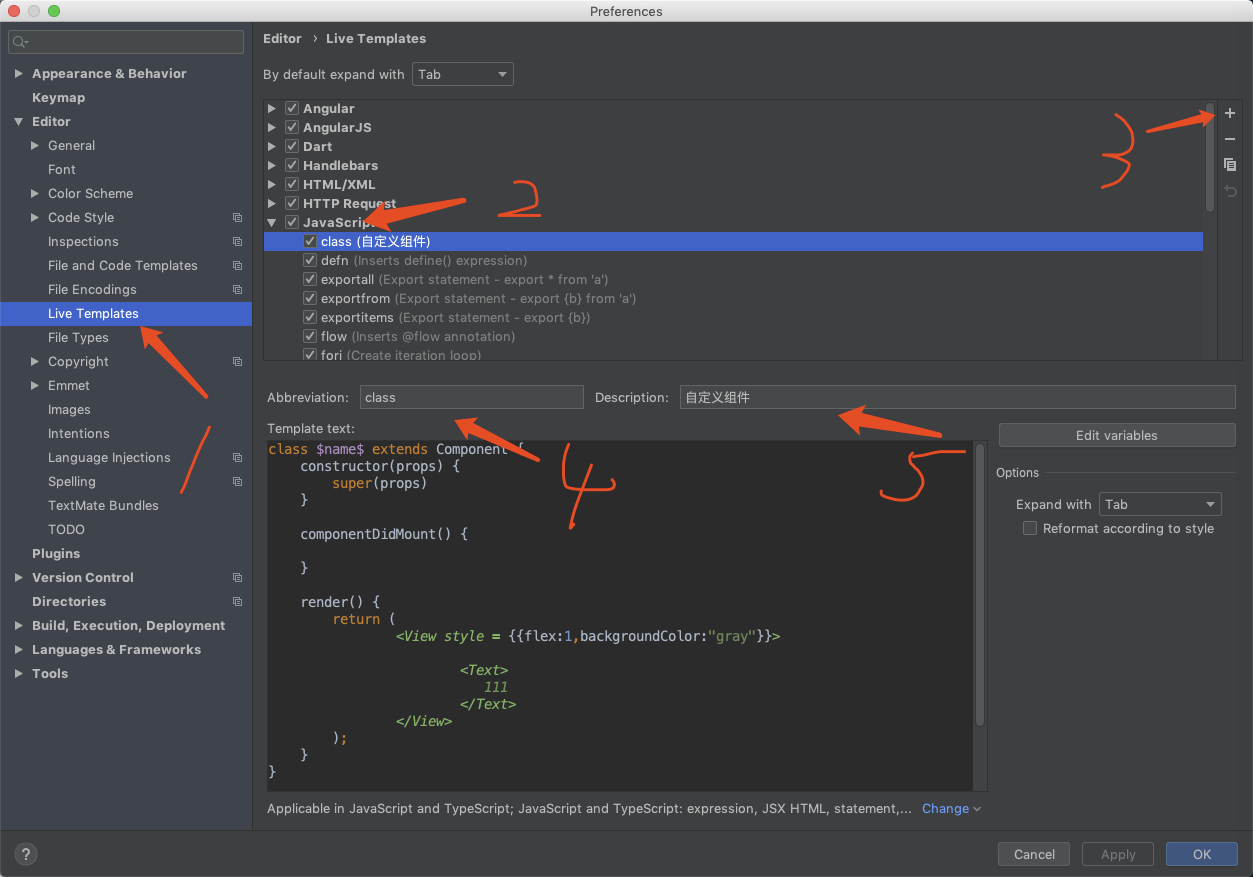Open the Font settings page
1253x877 pixels.
tap(62, 169)
